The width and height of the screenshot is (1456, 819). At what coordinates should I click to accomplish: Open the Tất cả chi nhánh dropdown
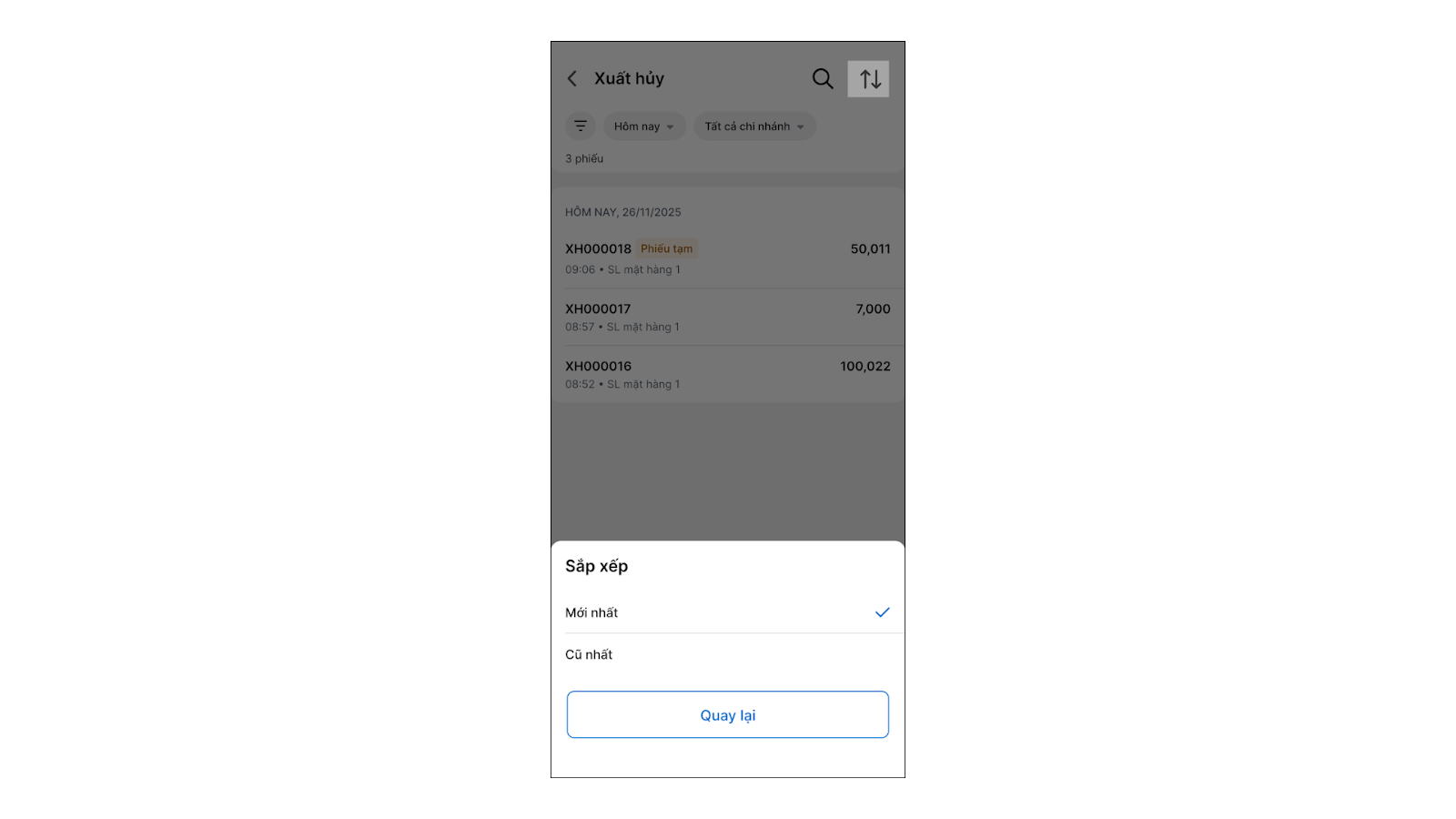pyautogui.click(x=754, y=126)
